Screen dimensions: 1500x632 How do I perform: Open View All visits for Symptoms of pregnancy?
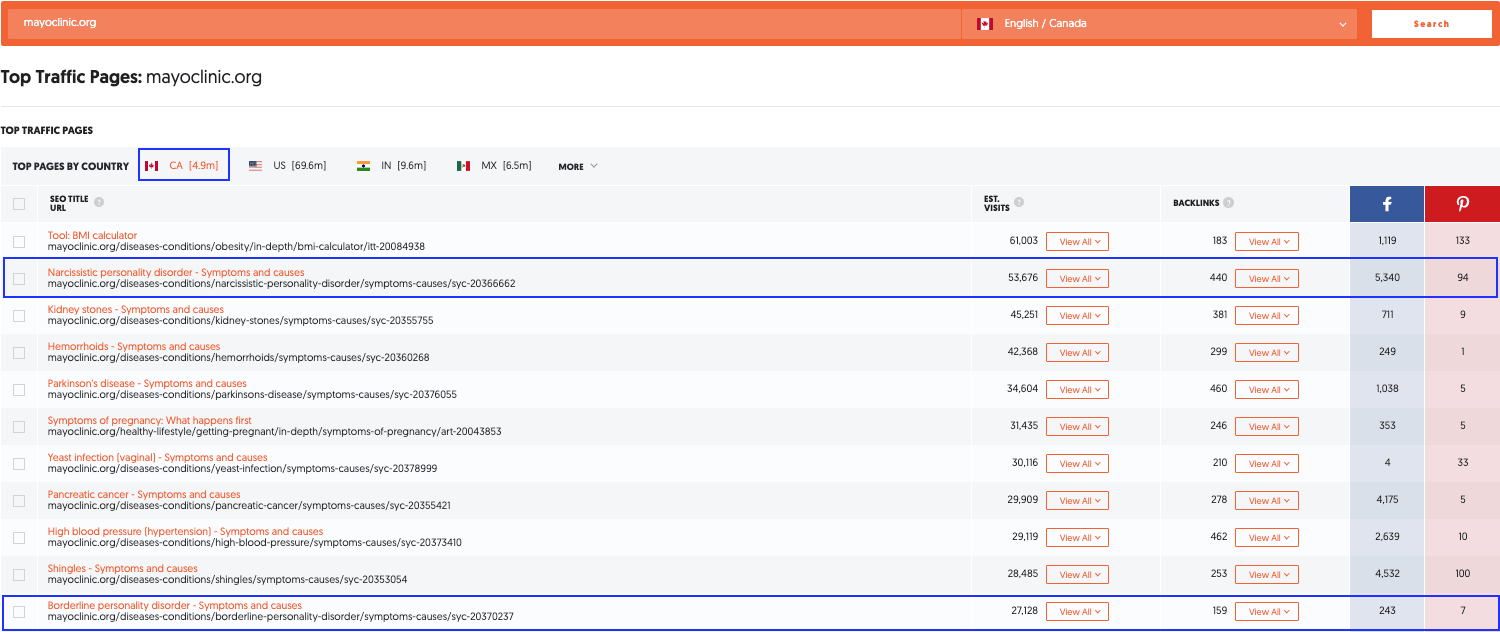pos(1077,426)
